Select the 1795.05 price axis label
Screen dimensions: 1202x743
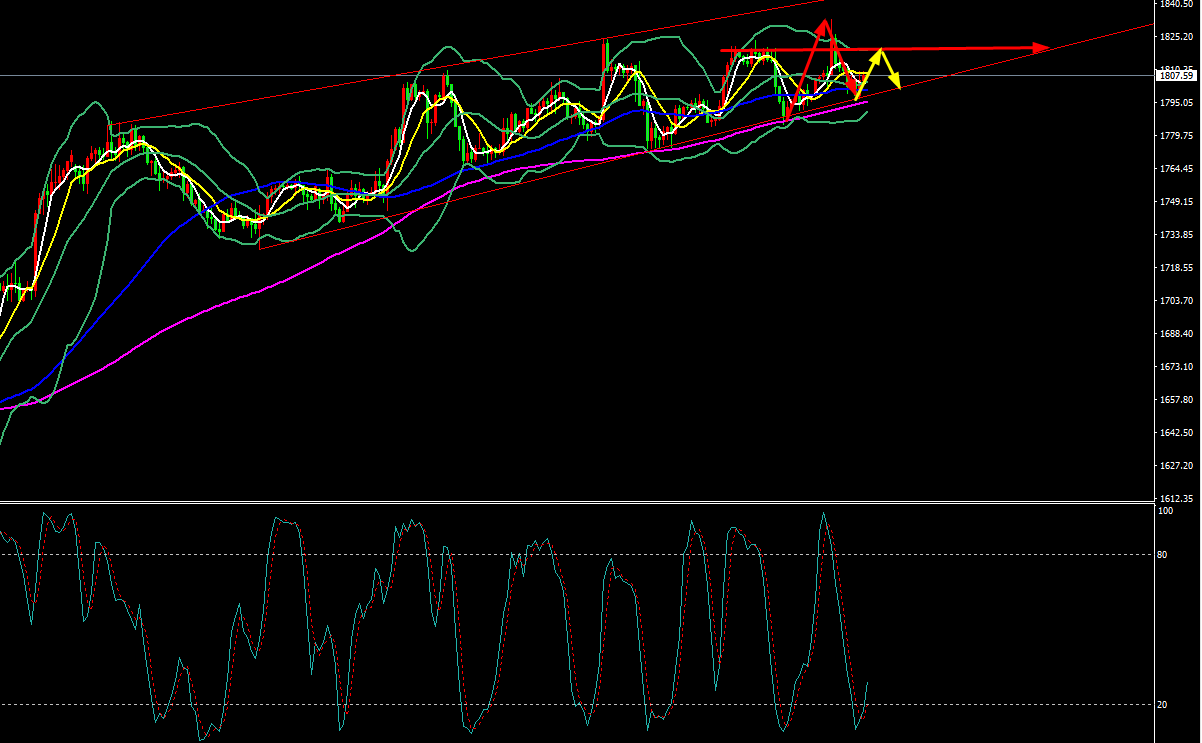(x=1175, y=103)
